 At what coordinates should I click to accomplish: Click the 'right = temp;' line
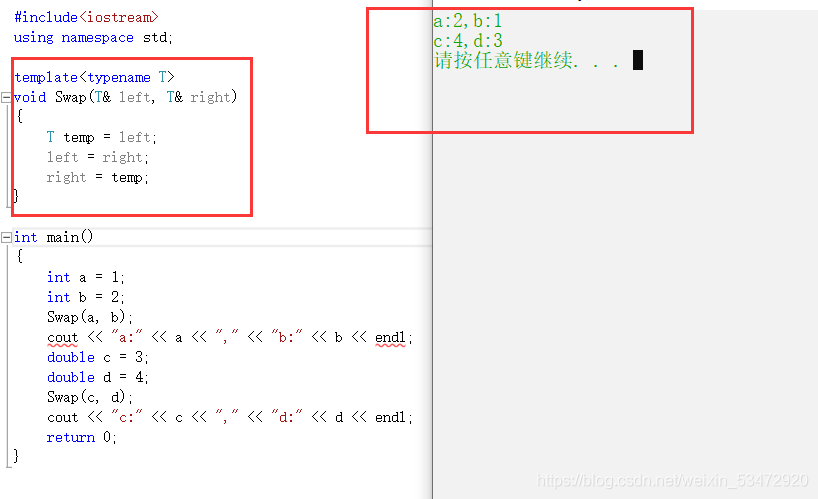pos(98,177)
